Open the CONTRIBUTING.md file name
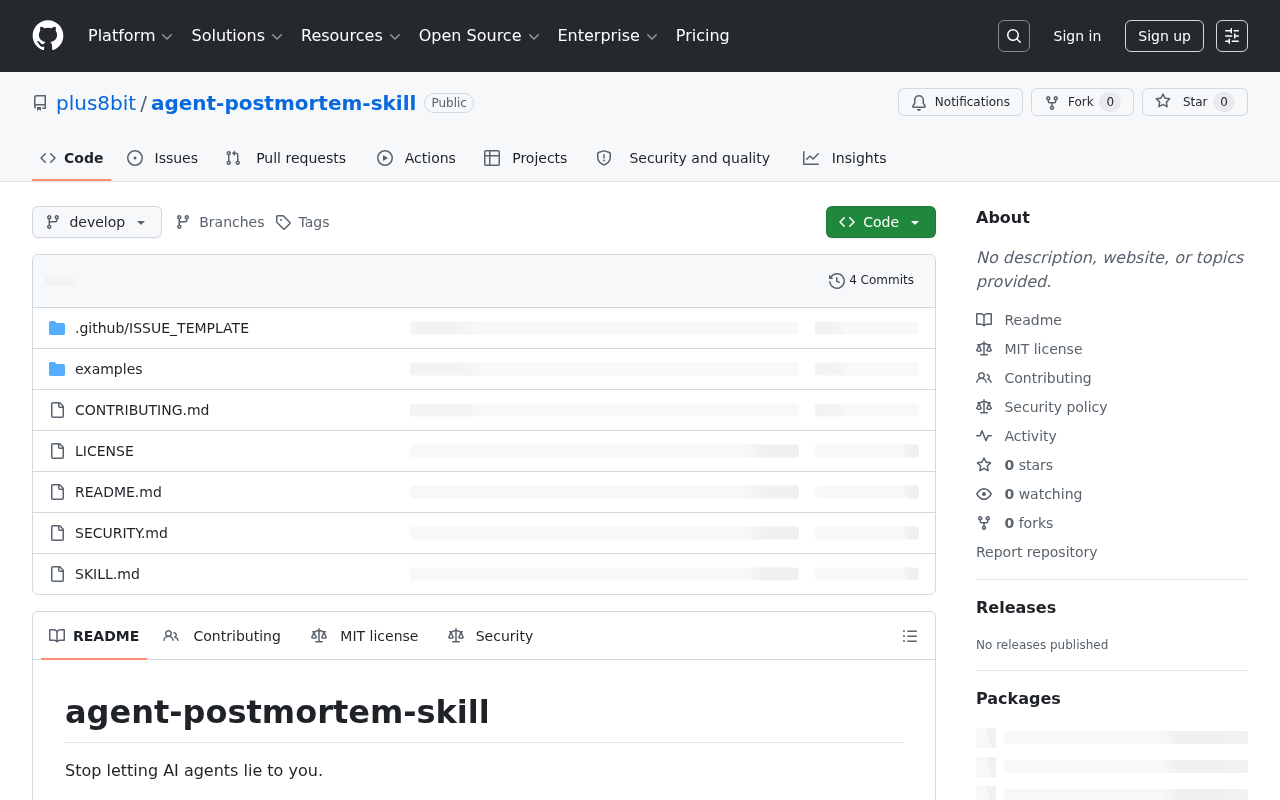Screen dimensions: 1280x800 click(x=142, y=410)
